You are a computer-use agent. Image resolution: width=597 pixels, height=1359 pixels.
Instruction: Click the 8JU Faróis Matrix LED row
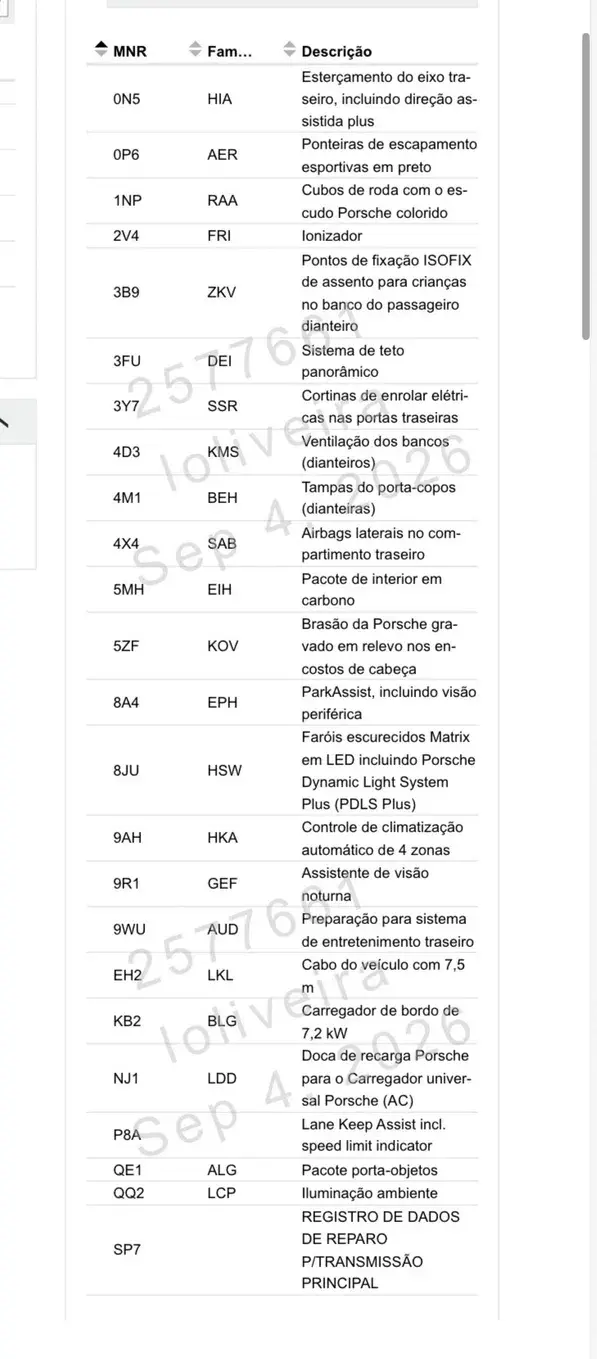pos(282,771)
